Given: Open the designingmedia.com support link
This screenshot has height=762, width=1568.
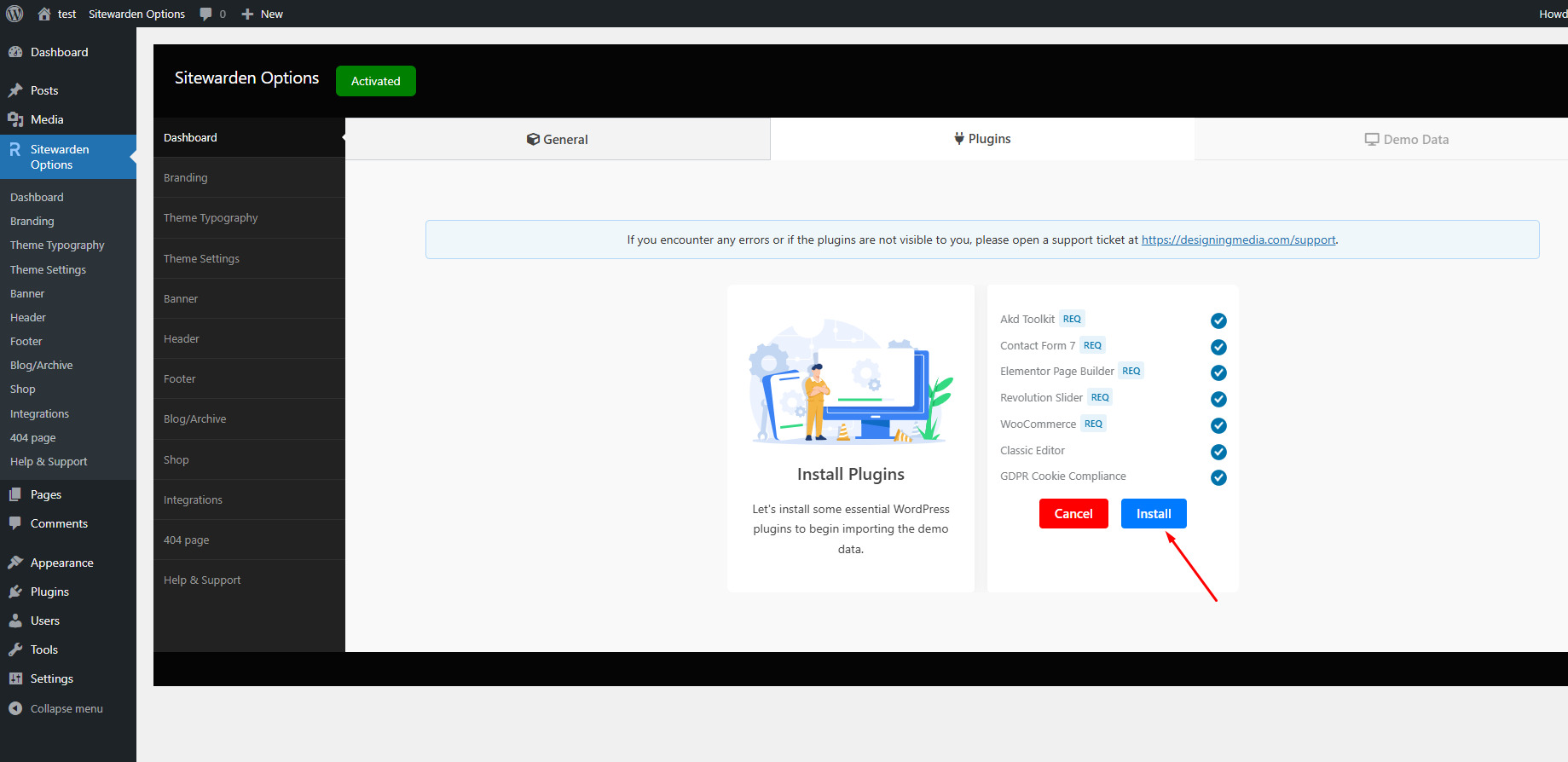Looking at the screenshot, I should pyautogui.click(x=1238, y=240).
